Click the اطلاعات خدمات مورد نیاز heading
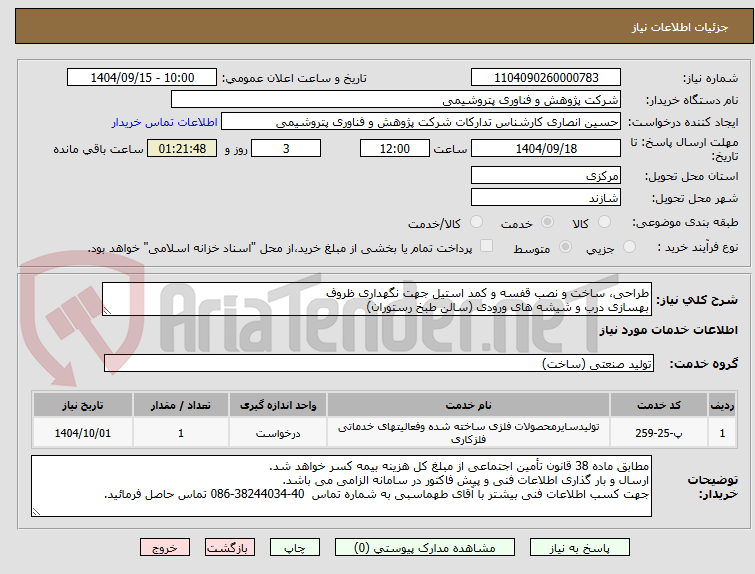 (x=668, y=330)
